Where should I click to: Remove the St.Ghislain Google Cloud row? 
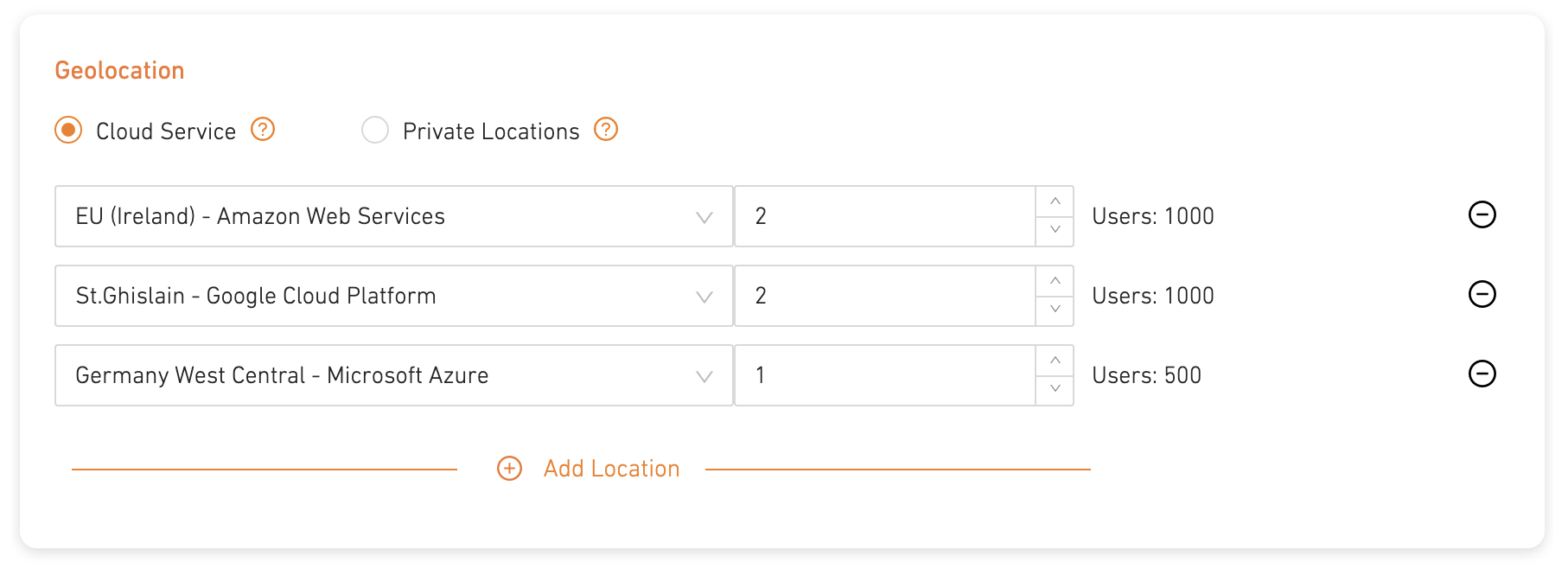click(1482, 294)
